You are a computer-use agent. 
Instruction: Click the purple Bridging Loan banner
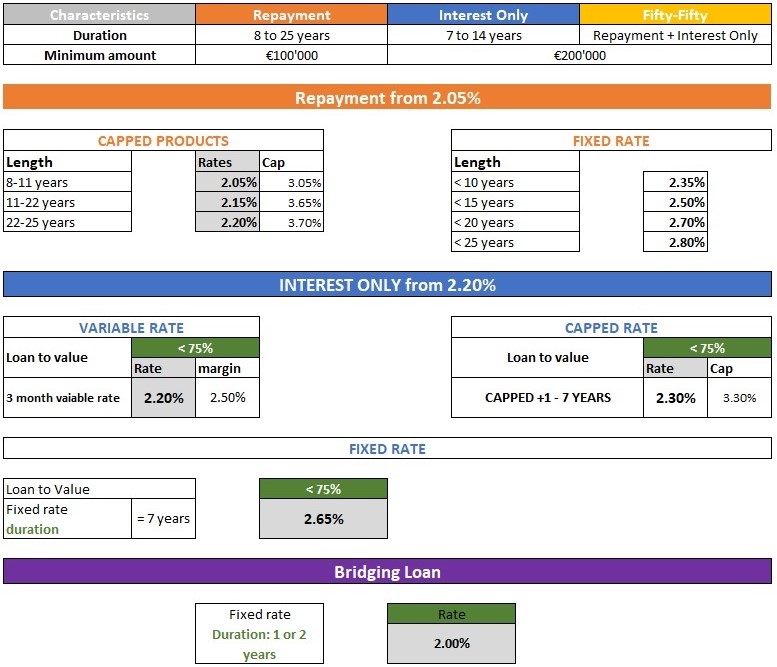(387, 572)
